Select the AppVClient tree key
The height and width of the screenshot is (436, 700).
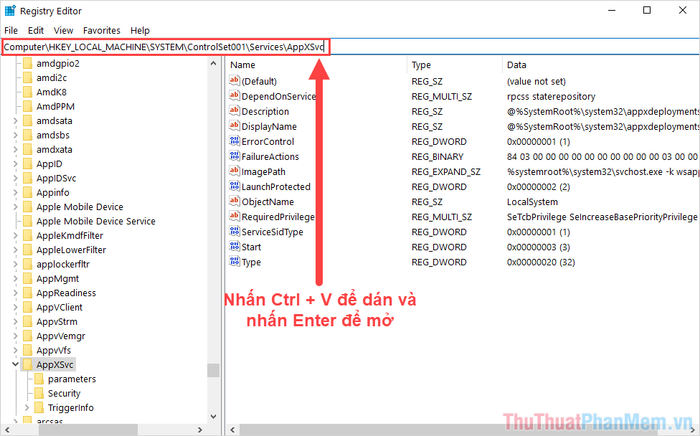point(59,307)
